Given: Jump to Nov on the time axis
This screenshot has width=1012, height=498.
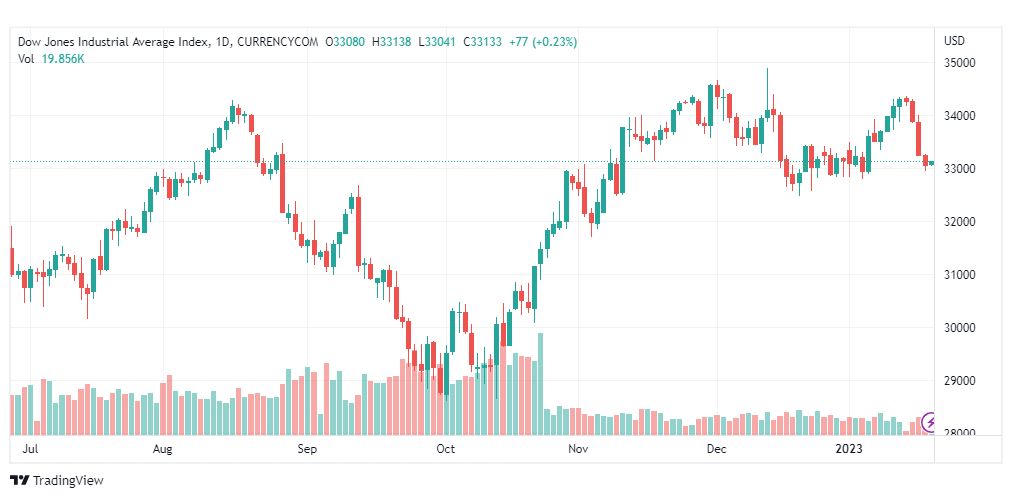Looking at the screenshot, I should (x=577, y=450).
